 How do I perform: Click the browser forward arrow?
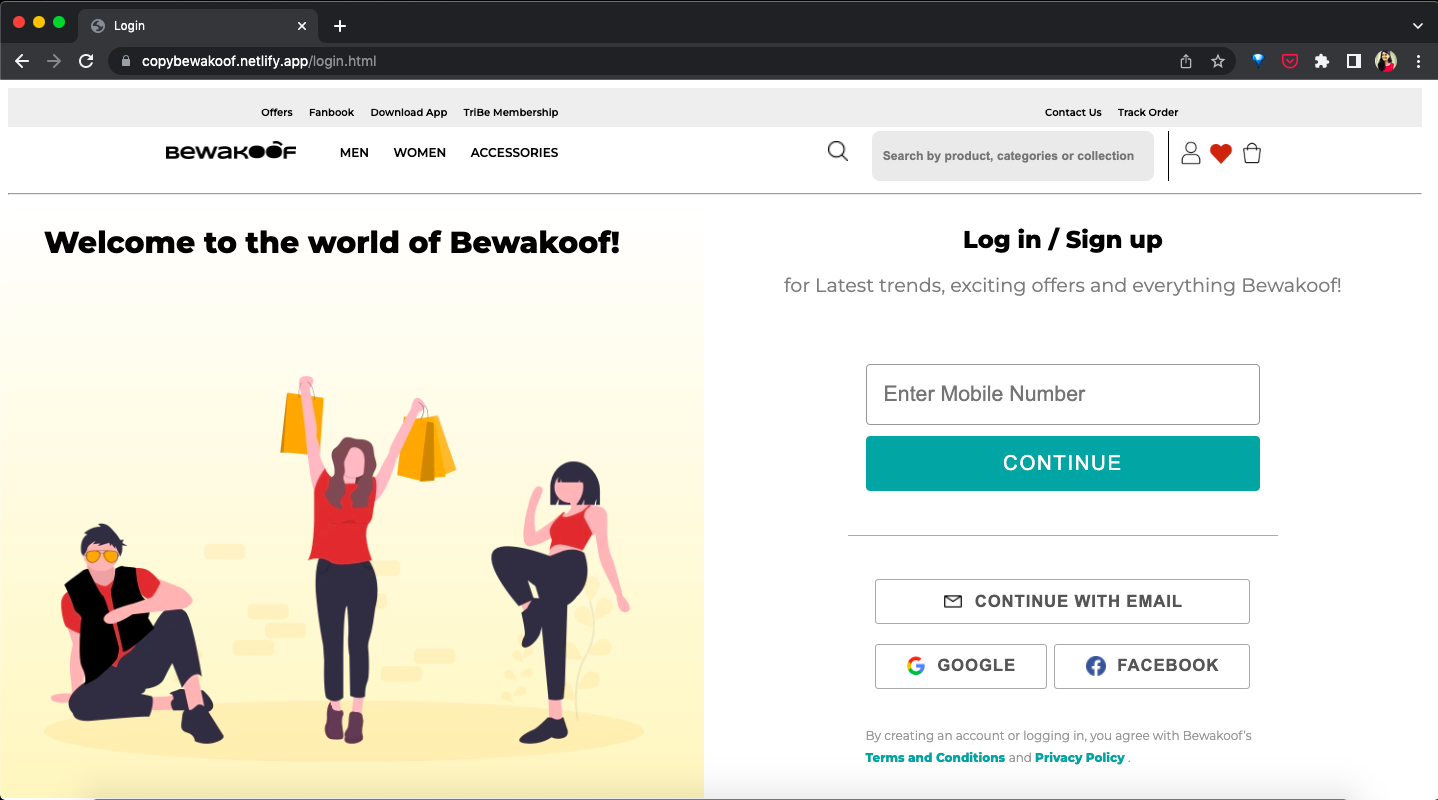coord(54,61)
